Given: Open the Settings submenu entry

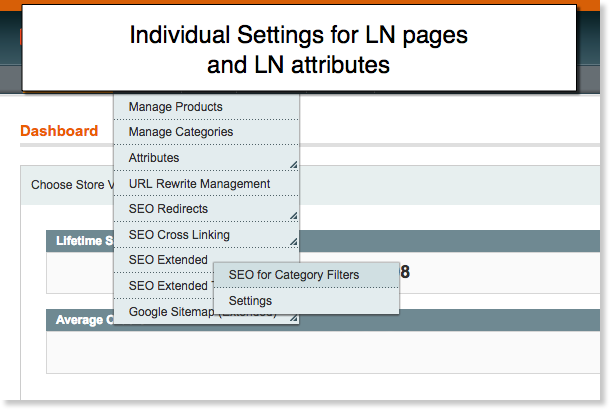Looking at the screenshot, I should 307,301.
